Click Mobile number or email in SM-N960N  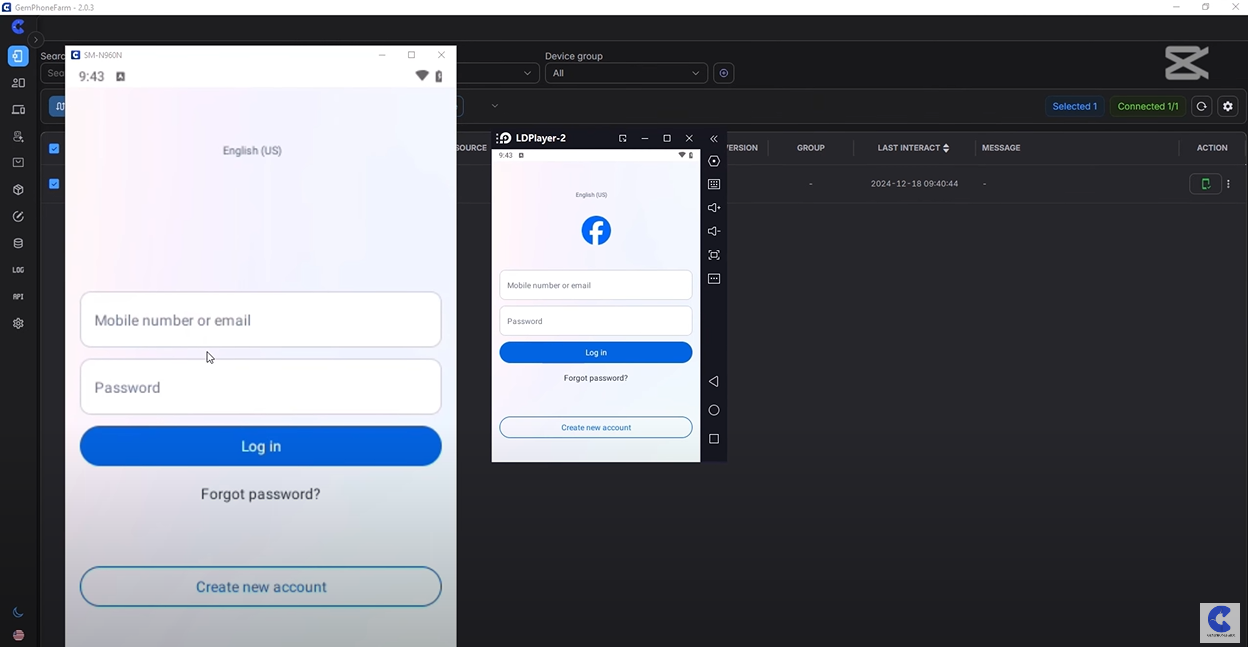[x=261, y=320]
